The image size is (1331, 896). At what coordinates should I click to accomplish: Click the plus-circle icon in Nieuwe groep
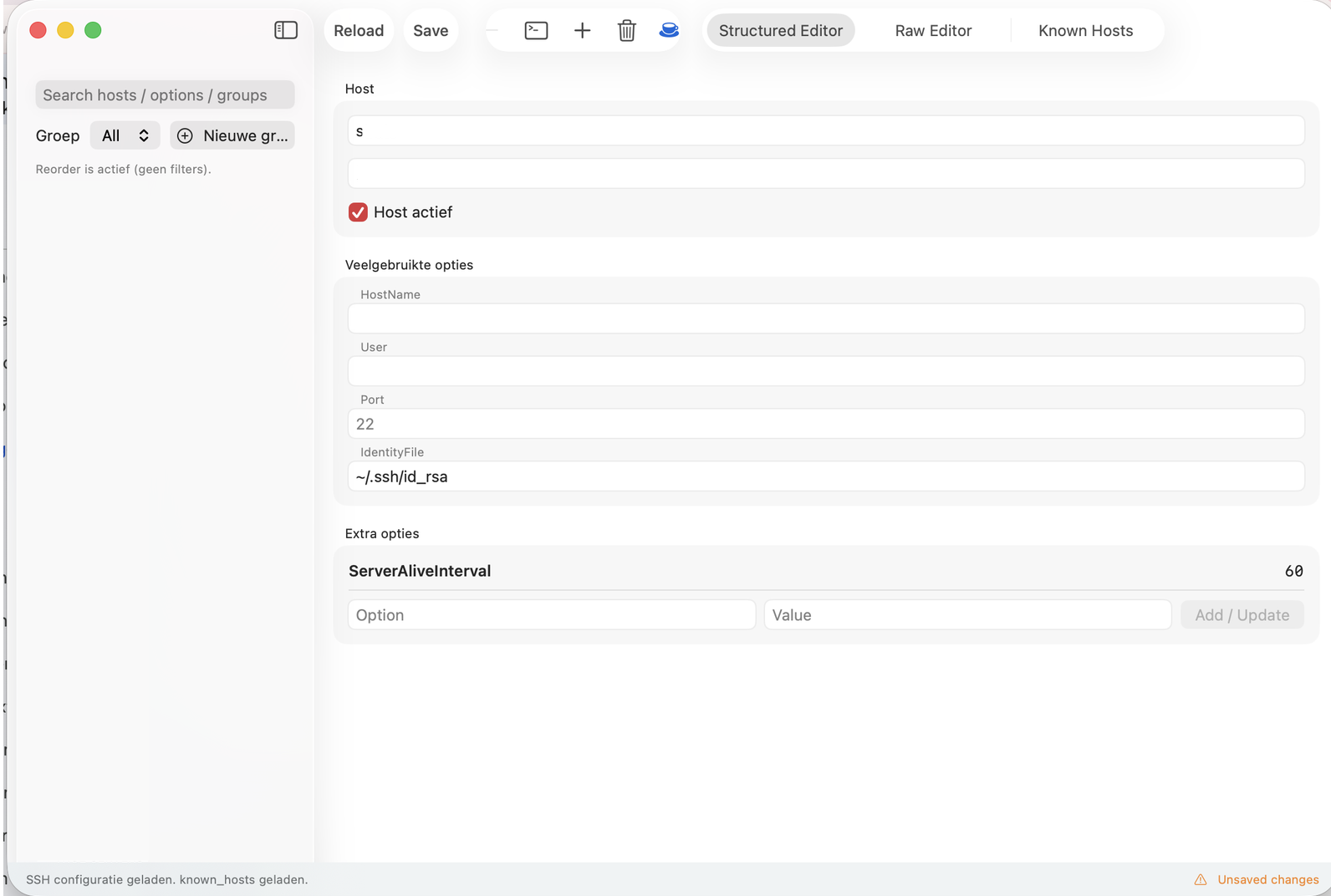(x=185, y=135)
